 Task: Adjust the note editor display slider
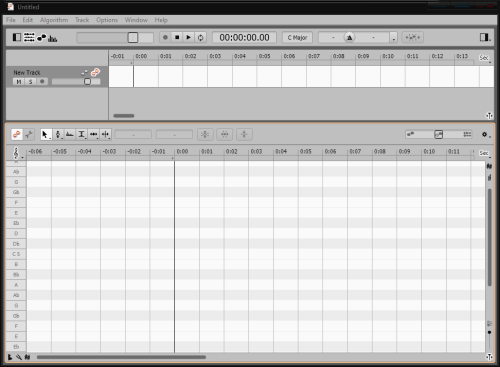click(439, 134)
